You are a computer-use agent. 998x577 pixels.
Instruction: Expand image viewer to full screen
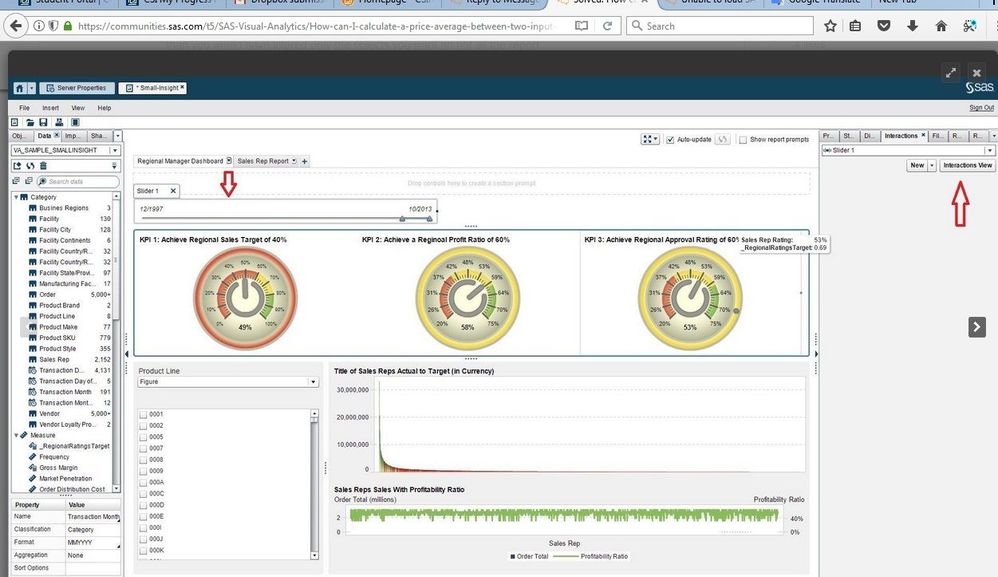pos(951,73)
